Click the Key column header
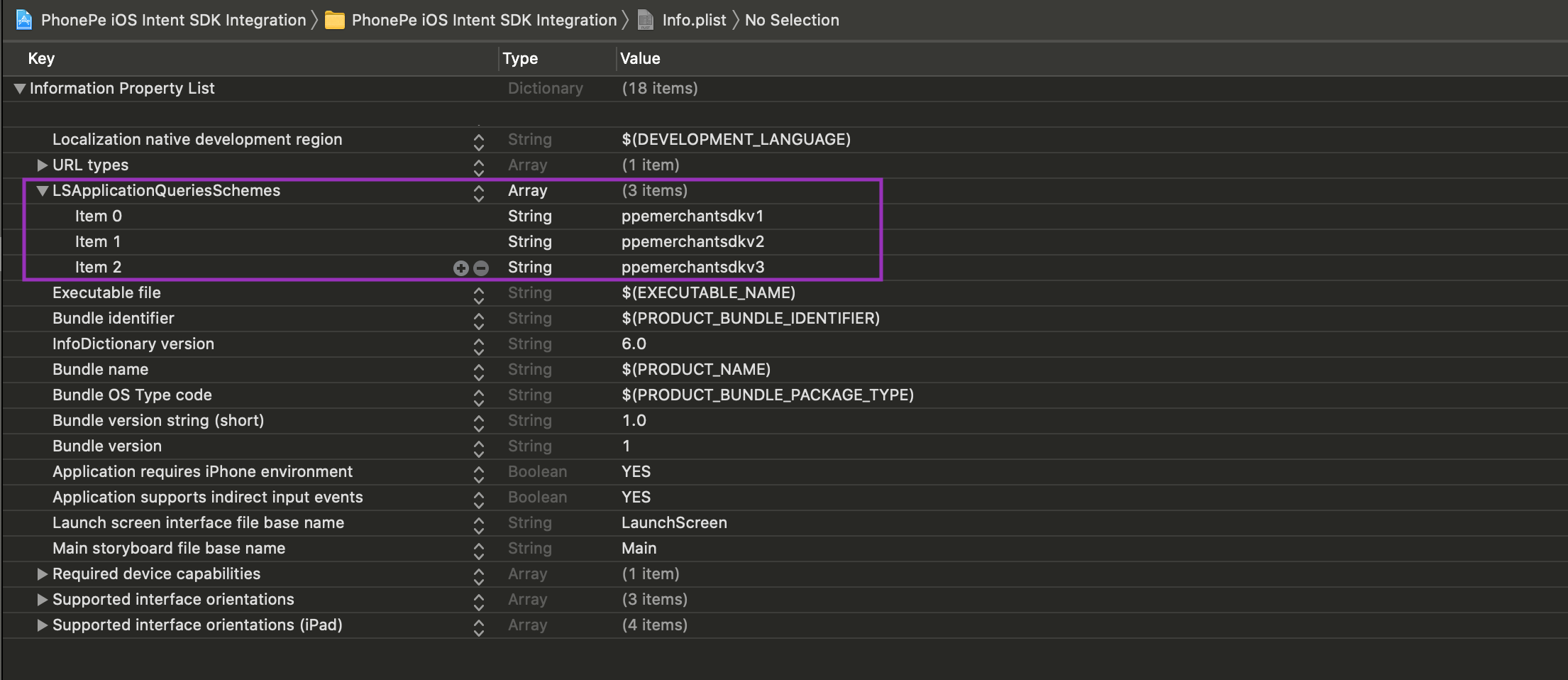 click(41, 58)
